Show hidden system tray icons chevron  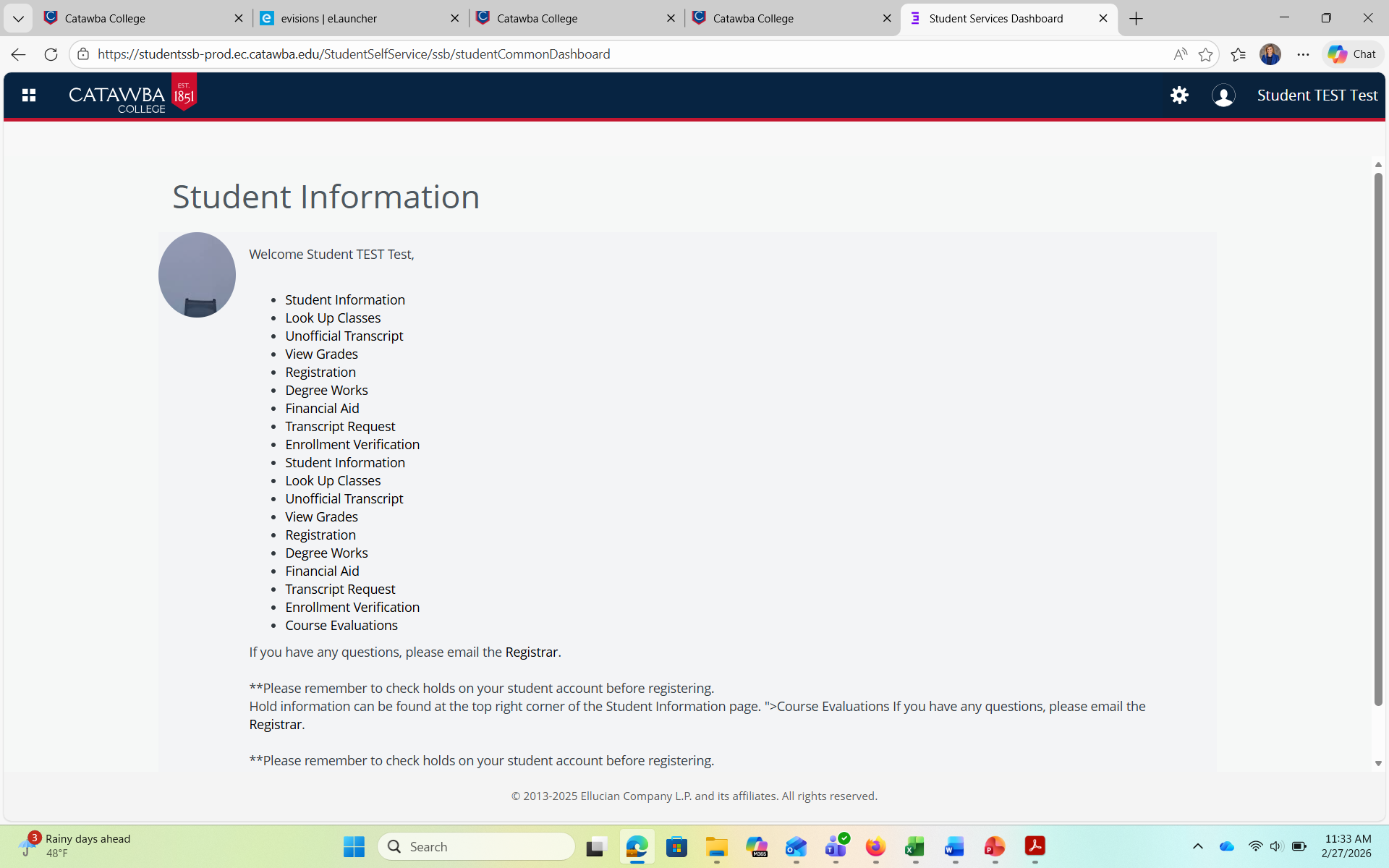[1197, 846]
